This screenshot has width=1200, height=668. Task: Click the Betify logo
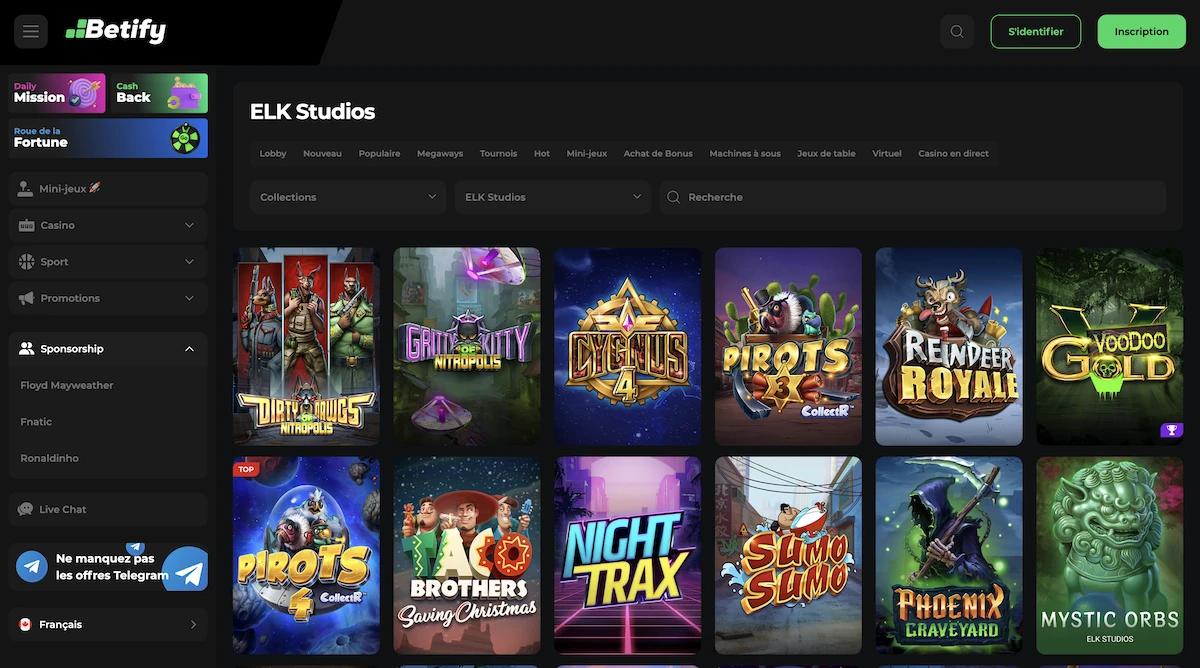coord(115,31)
